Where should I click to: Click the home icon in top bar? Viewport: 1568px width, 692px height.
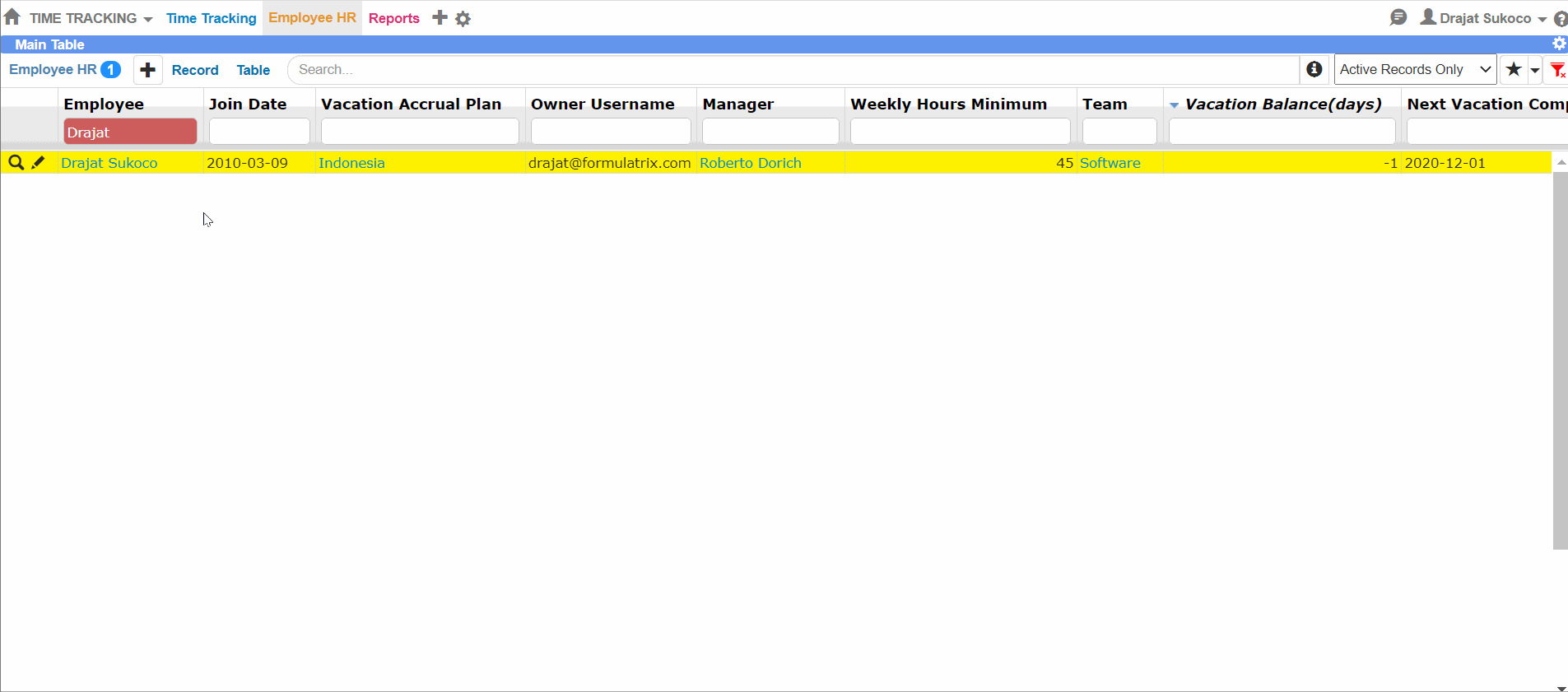[12, 17]
